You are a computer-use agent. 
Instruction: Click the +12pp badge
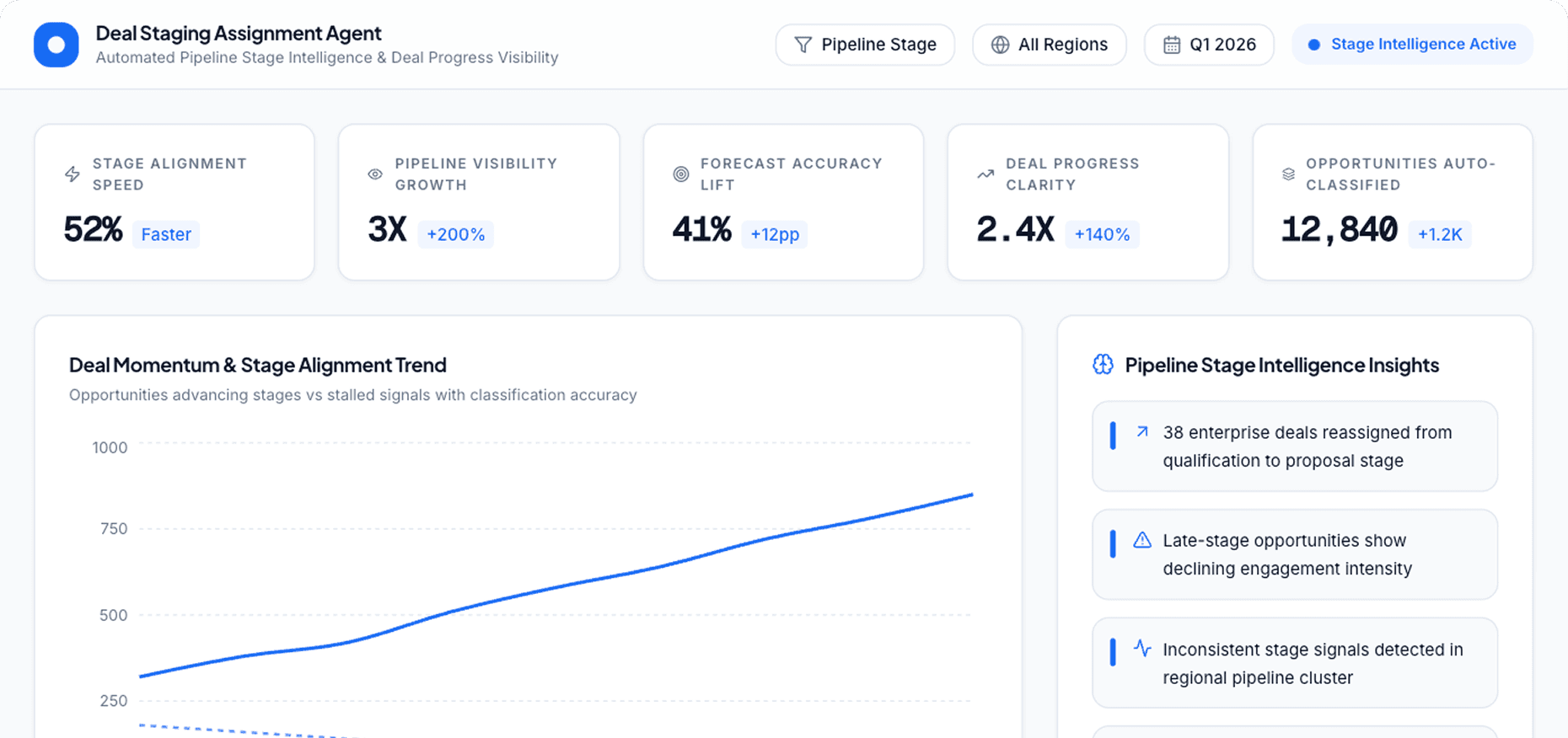tap(775, 234)
